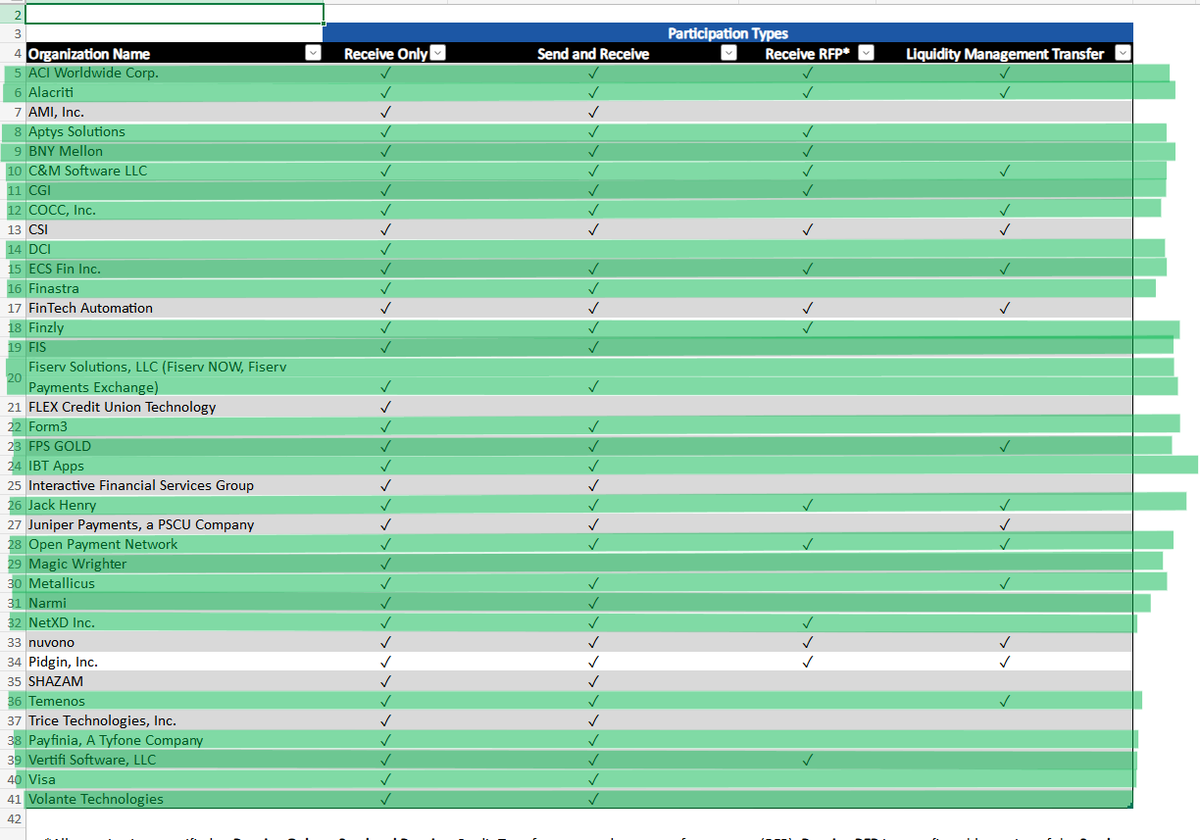Select the DCI cell
Image resolution: width=1200 pixels, height=840 pixels.
pyautogui.click(x=174, y=249)
